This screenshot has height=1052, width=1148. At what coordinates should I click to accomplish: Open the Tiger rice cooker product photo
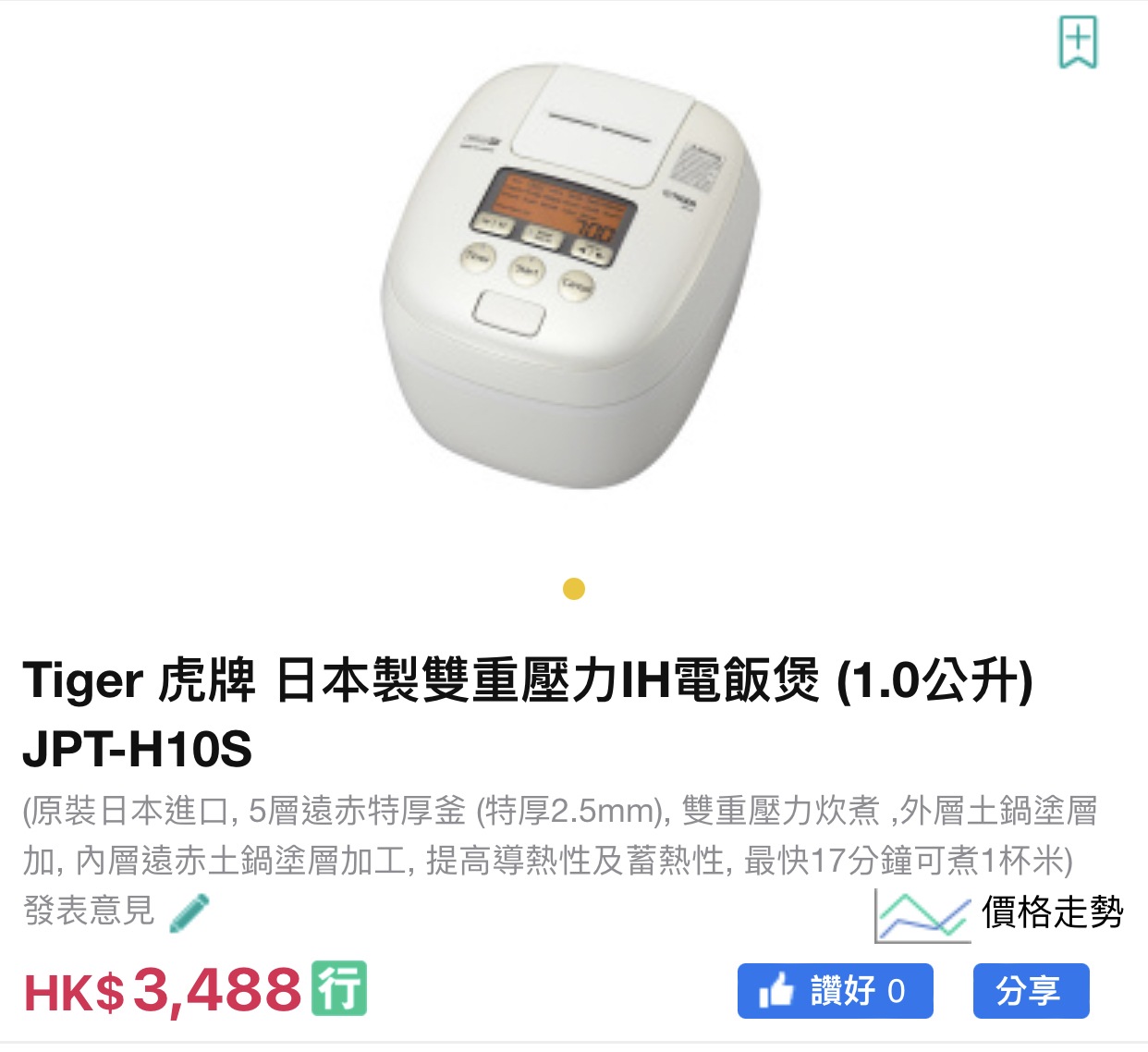571,275
